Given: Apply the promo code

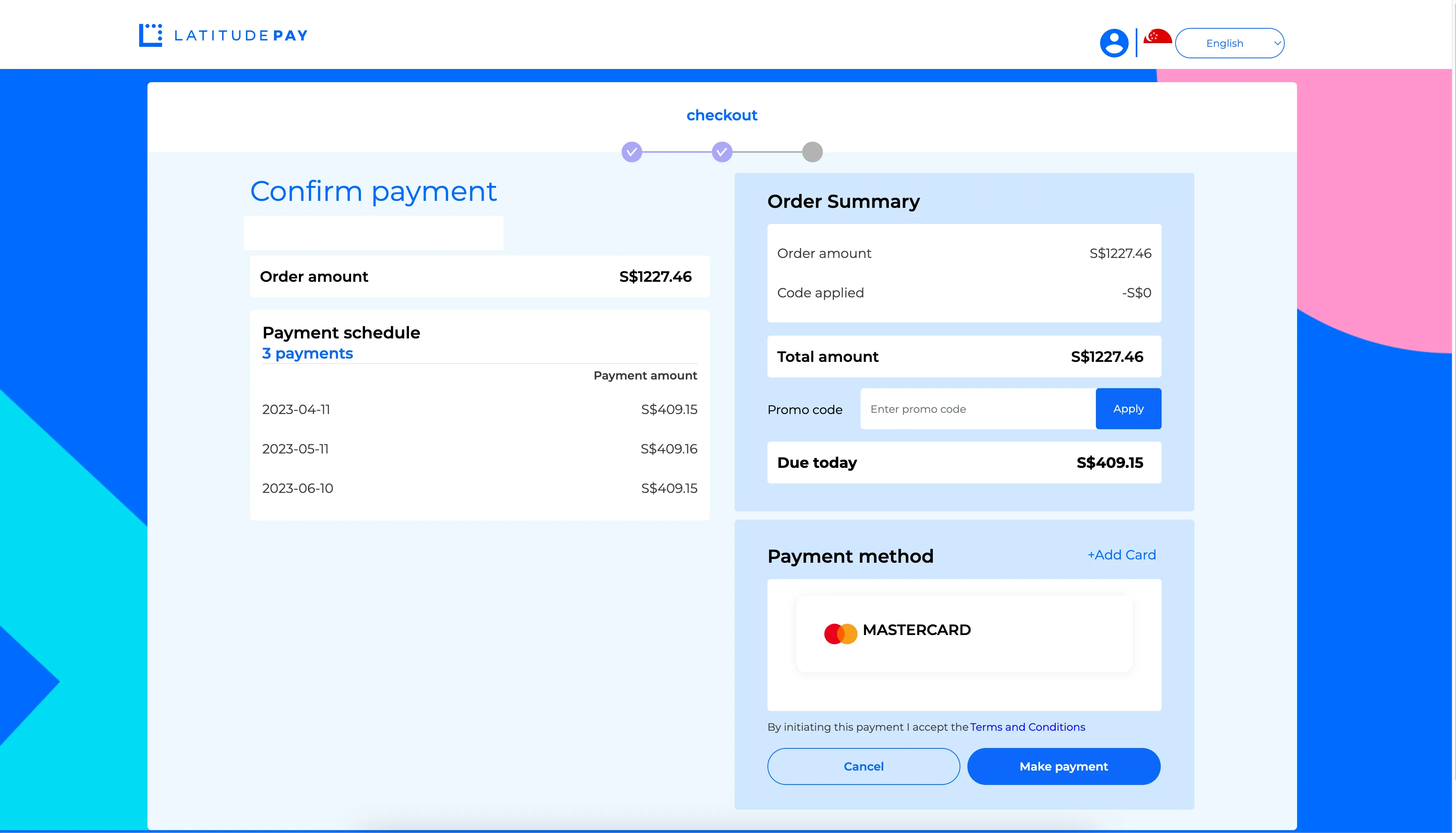Looking at the screenshot, I should [1128, 409].
